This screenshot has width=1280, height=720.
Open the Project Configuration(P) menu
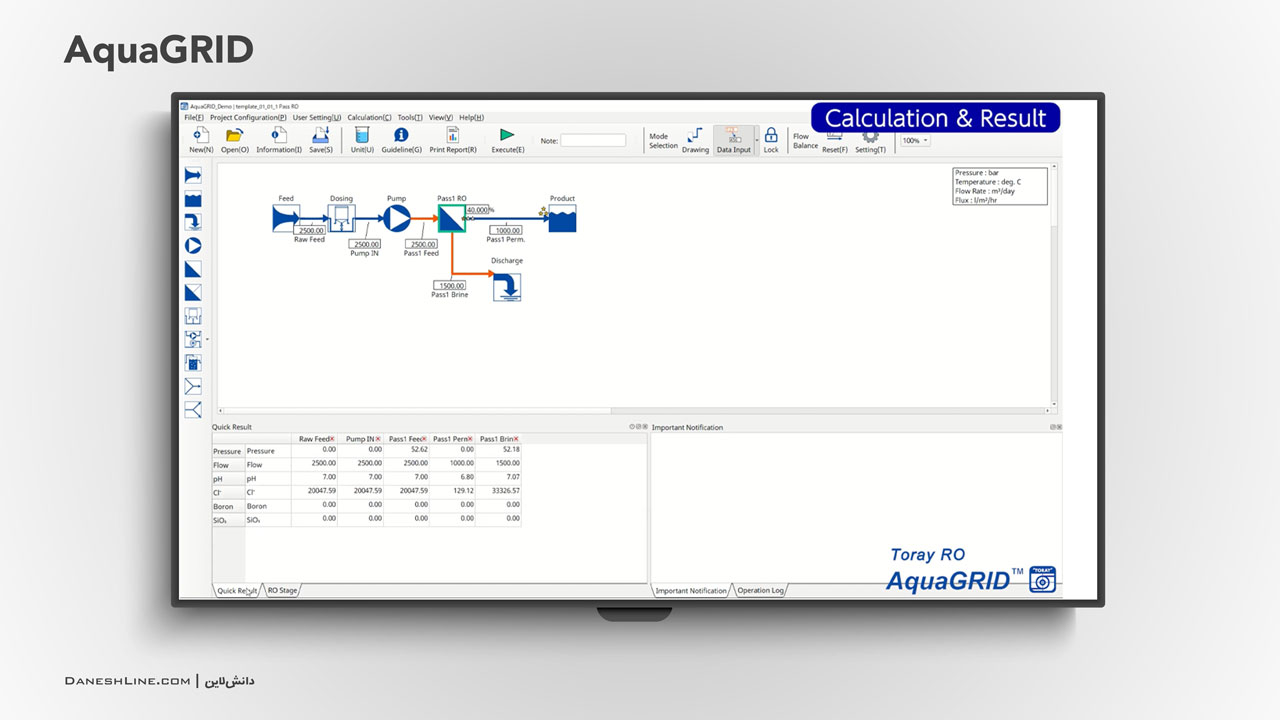click(248, 117)
